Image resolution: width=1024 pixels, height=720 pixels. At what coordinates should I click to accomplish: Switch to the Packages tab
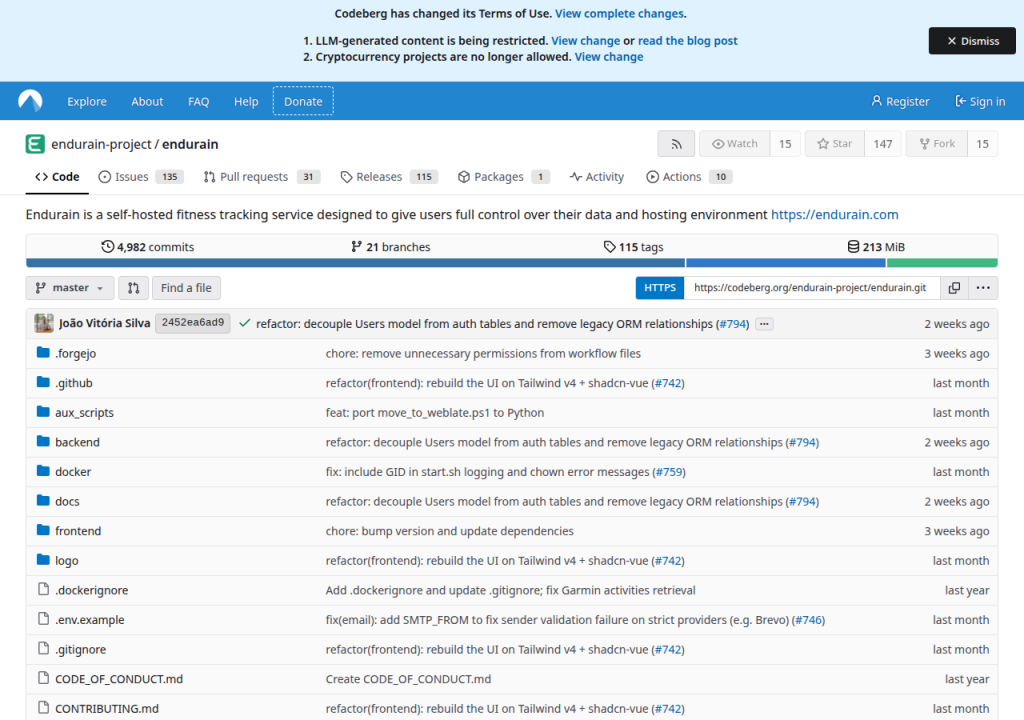pos(504,176)
